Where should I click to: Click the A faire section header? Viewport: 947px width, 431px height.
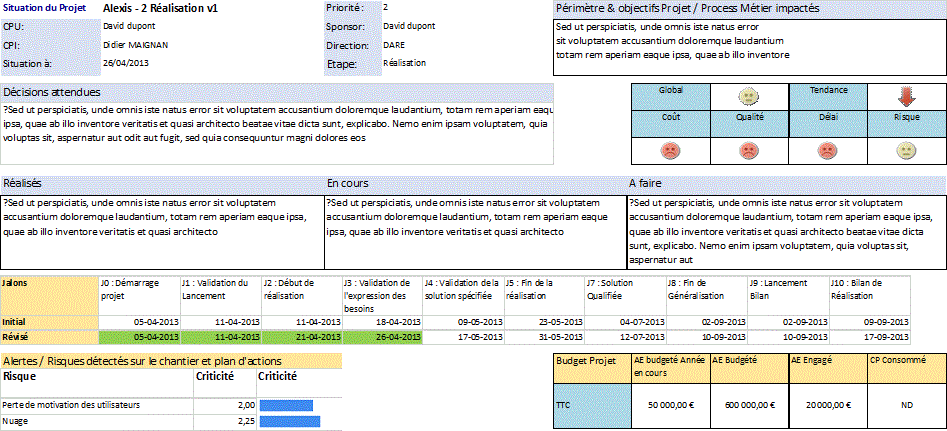(x=787, y=184)
